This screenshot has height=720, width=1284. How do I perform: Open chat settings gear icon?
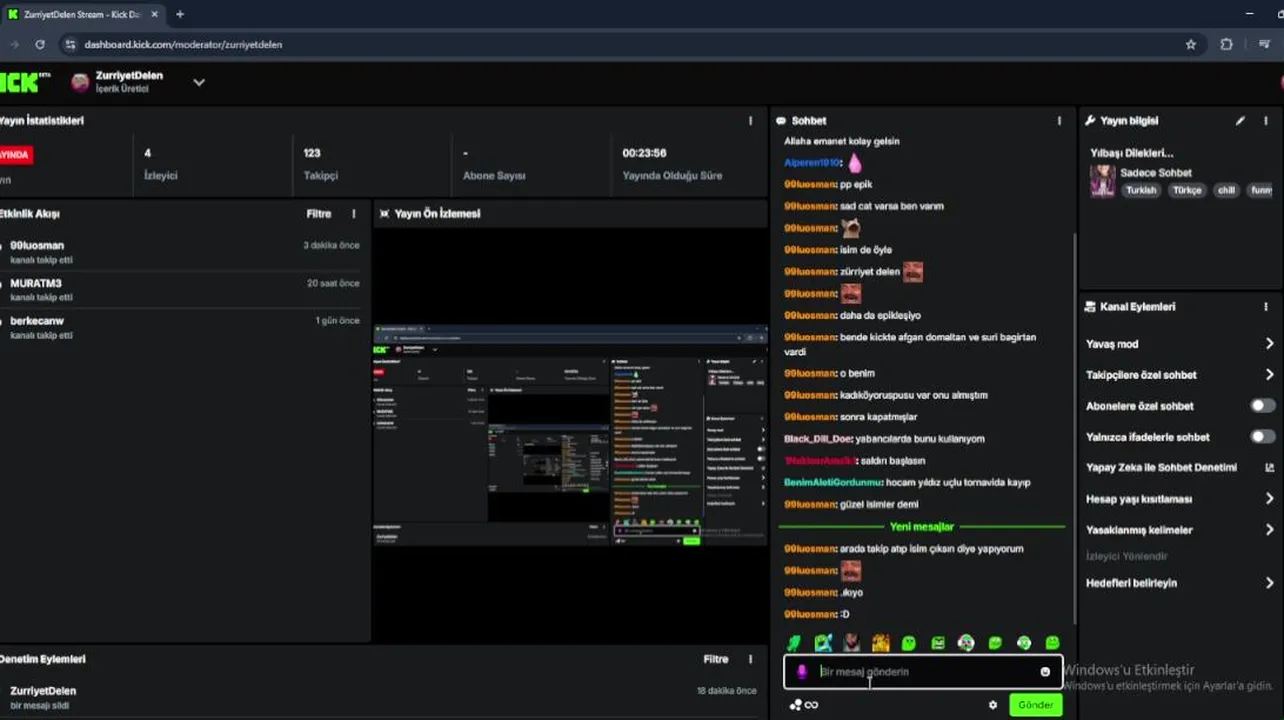coord(993,705)
